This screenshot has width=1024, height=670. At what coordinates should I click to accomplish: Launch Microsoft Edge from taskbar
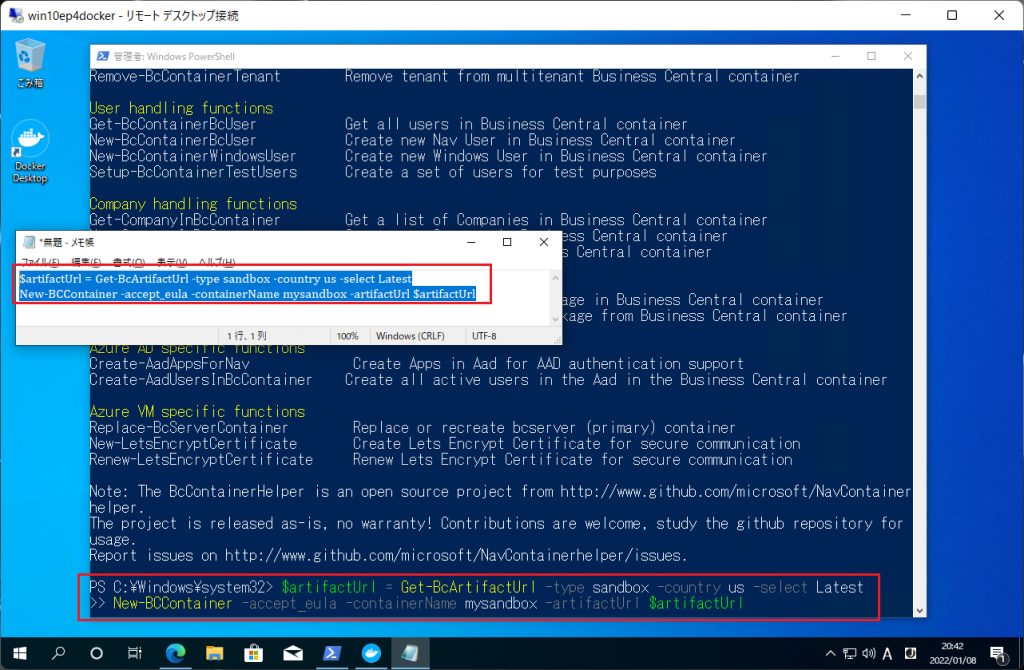[175, 653]
